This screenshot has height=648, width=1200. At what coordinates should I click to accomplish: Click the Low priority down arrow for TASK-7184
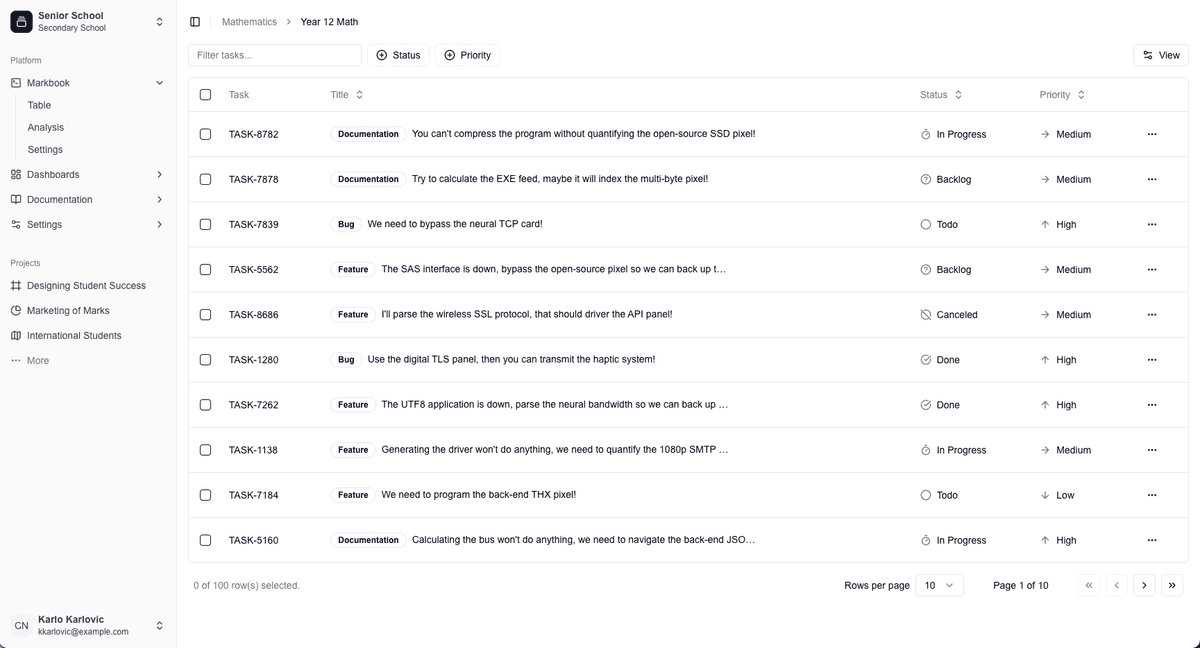[1045, 495]
